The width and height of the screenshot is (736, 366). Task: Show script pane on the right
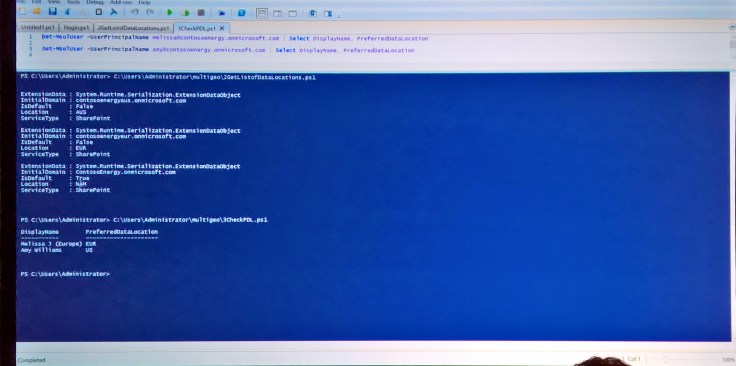click(x=277, y=14)
